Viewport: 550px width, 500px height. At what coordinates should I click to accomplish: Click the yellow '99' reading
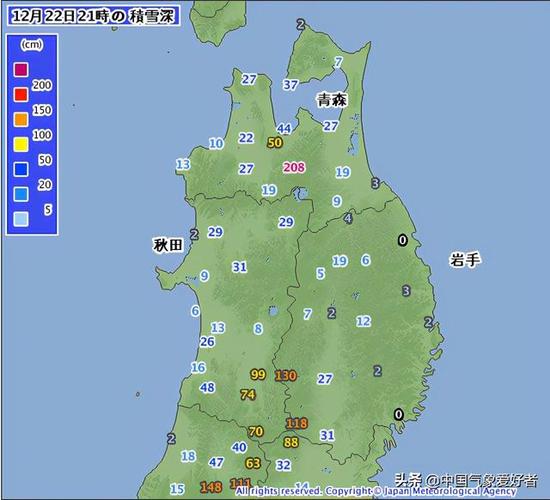coord(258,374)
